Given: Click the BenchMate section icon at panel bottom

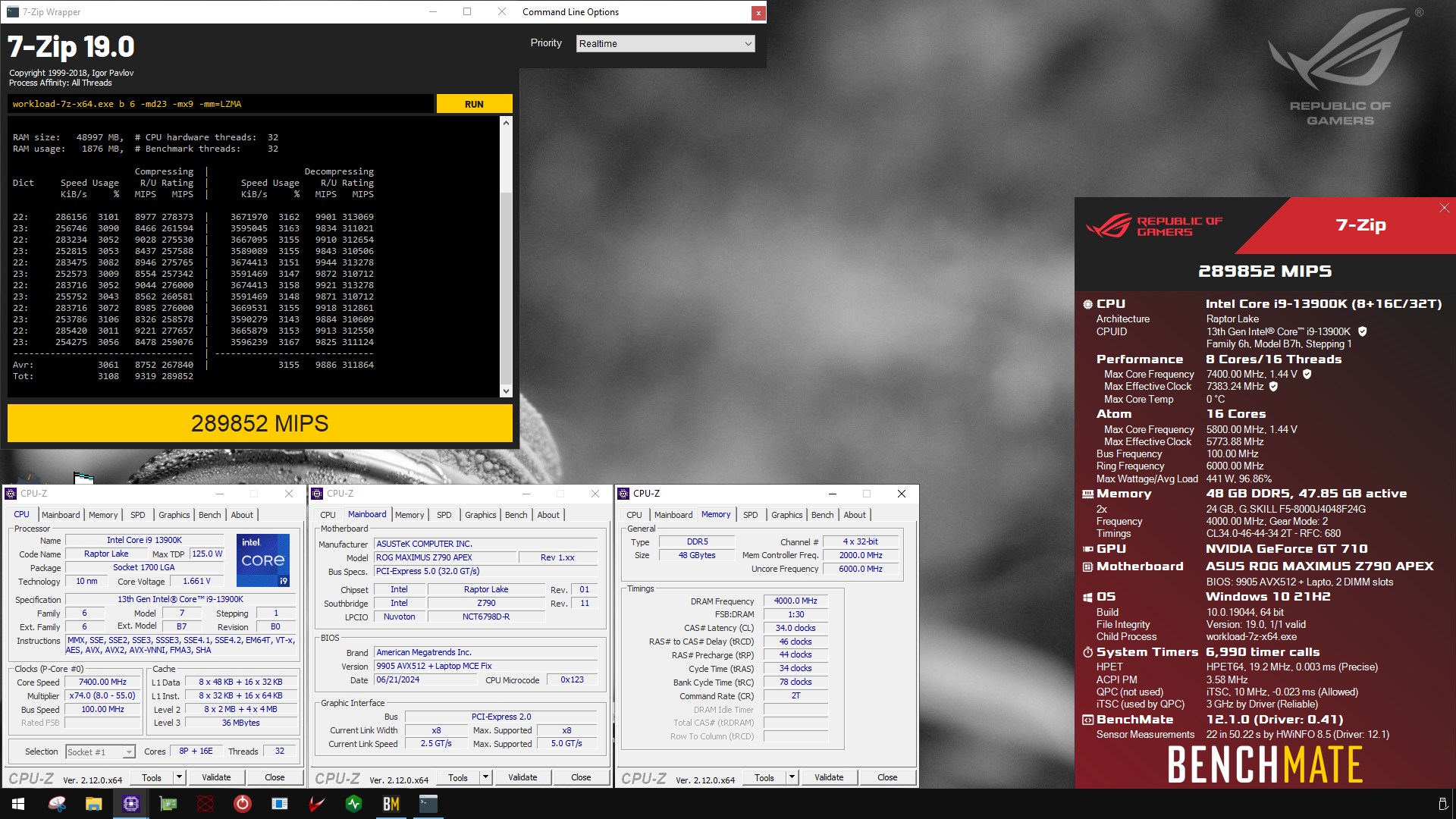Looking at the screenshot, I should (x=1087, y=720).
